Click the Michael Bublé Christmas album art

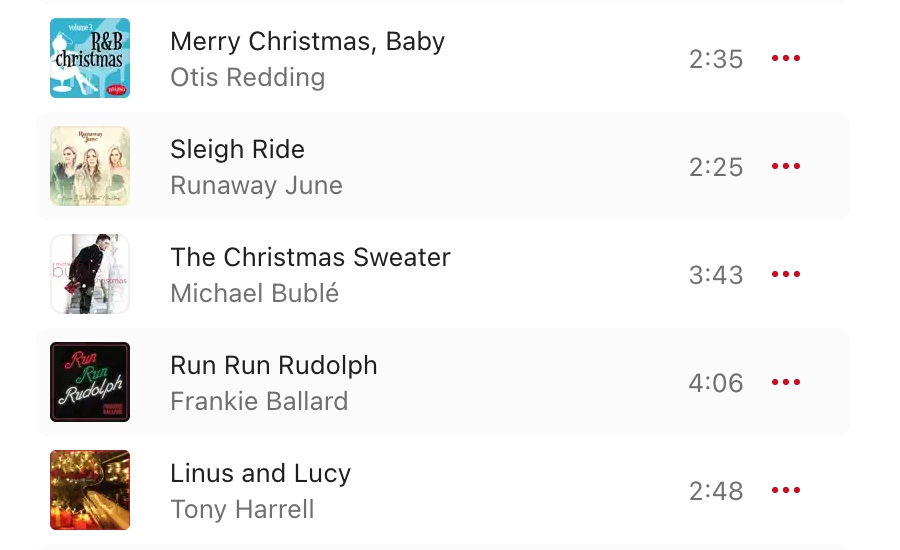(x=90, y=274)
